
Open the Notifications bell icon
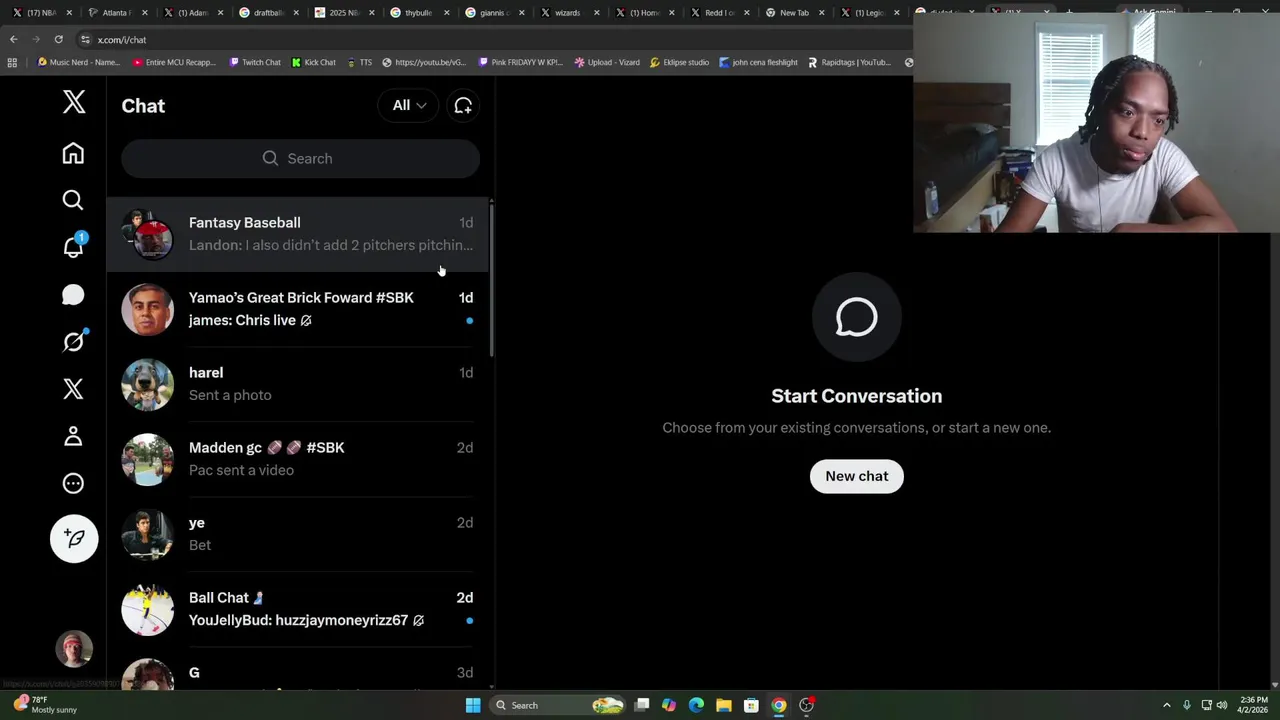[73, 247]
